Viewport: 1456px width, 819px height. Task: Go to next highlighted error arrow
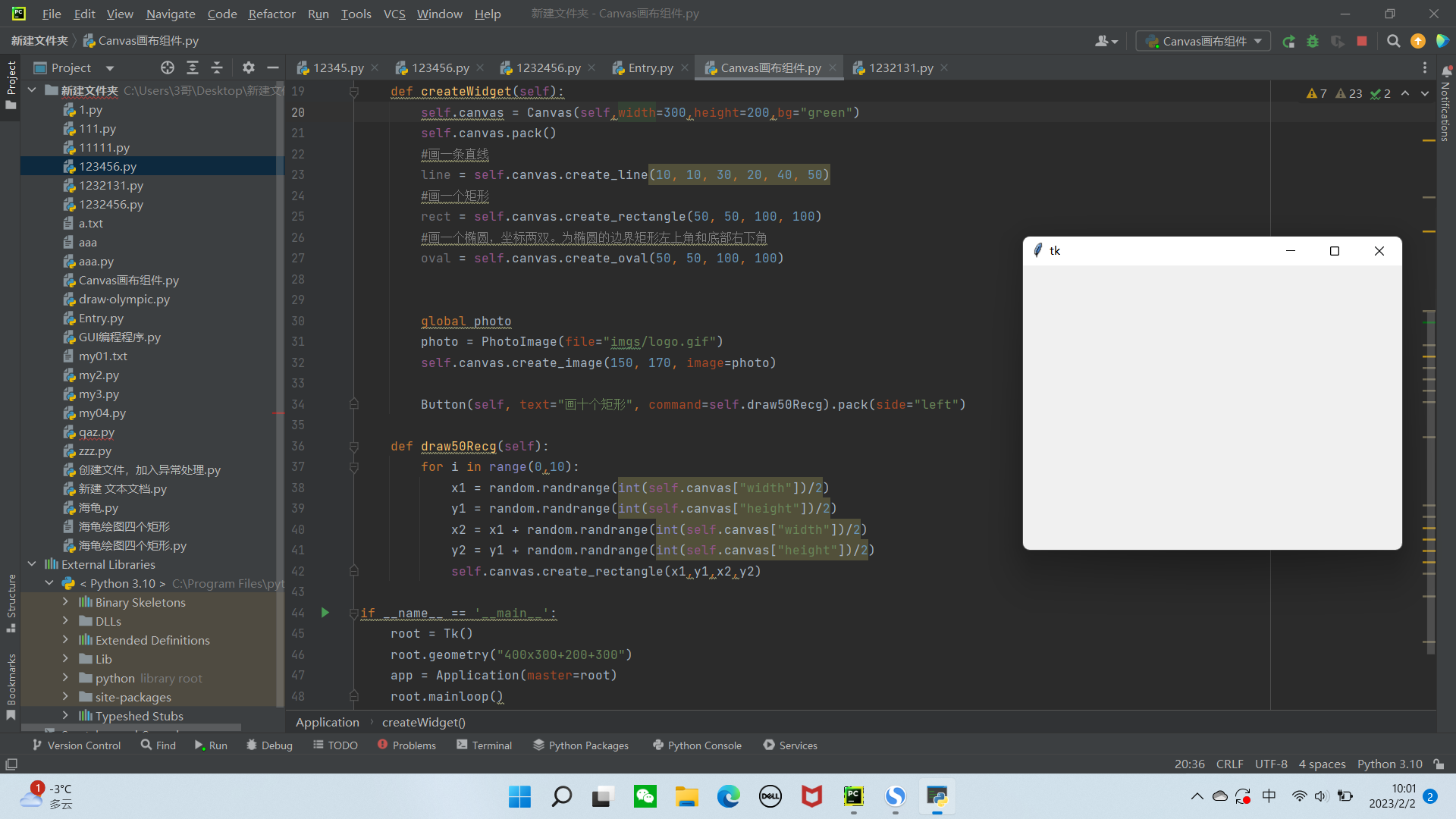pos(1425,93)
